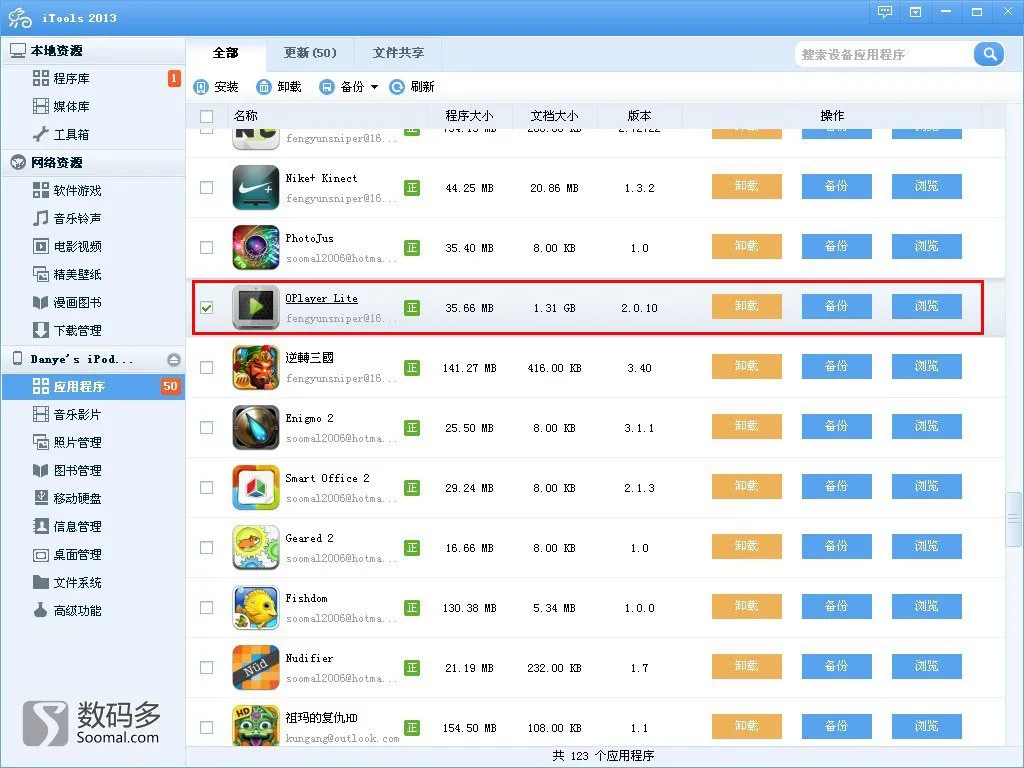
Task: Click the search magnifier button
Action: click(989, 54)
